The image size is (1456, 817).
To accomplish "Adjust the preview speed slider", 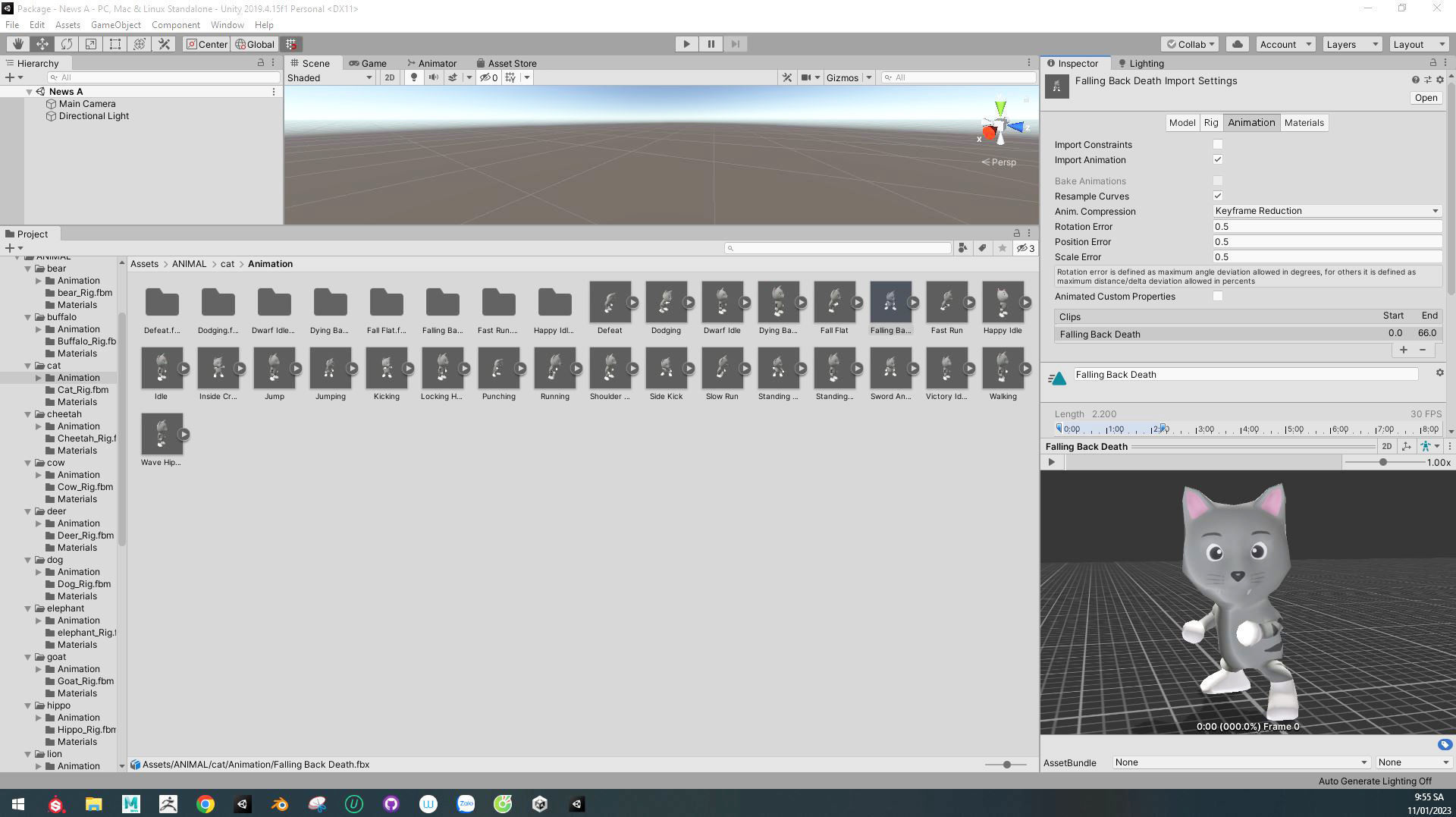I will coord(1384,462).
